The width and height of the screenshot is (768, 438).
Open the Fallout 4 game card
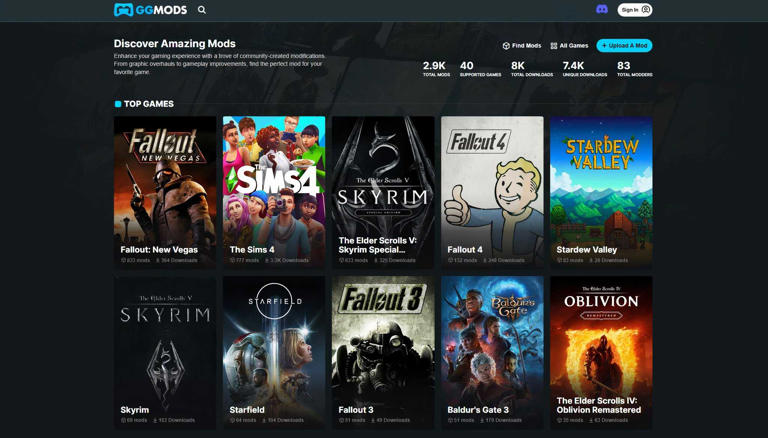point(492,192)
